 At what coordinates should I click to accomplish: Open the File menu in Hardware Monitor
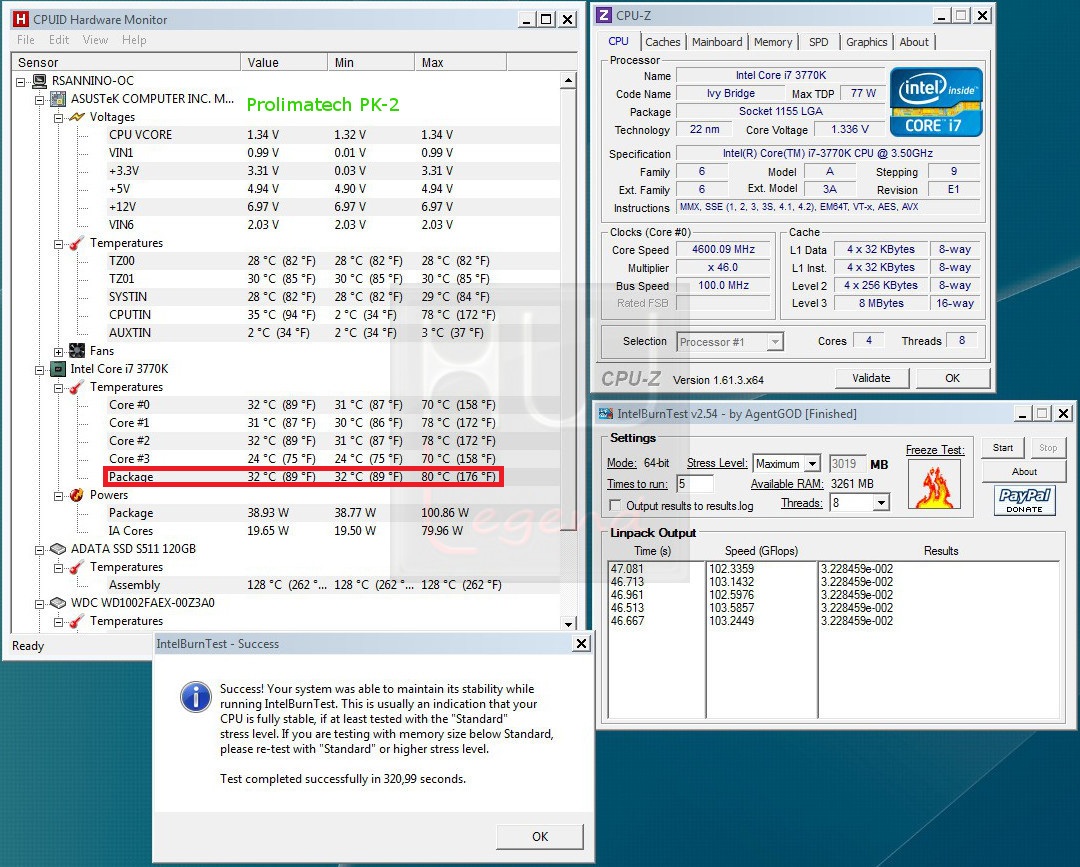(x=25, y=40)
